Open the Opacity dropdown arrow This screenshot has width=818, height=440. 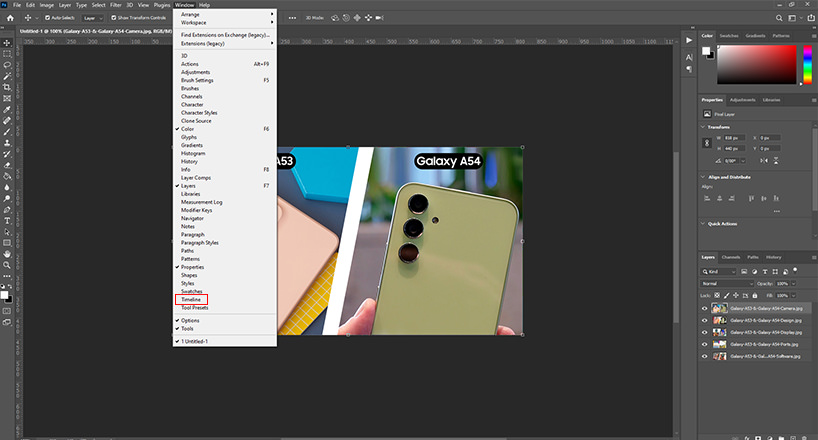(793, 283)
